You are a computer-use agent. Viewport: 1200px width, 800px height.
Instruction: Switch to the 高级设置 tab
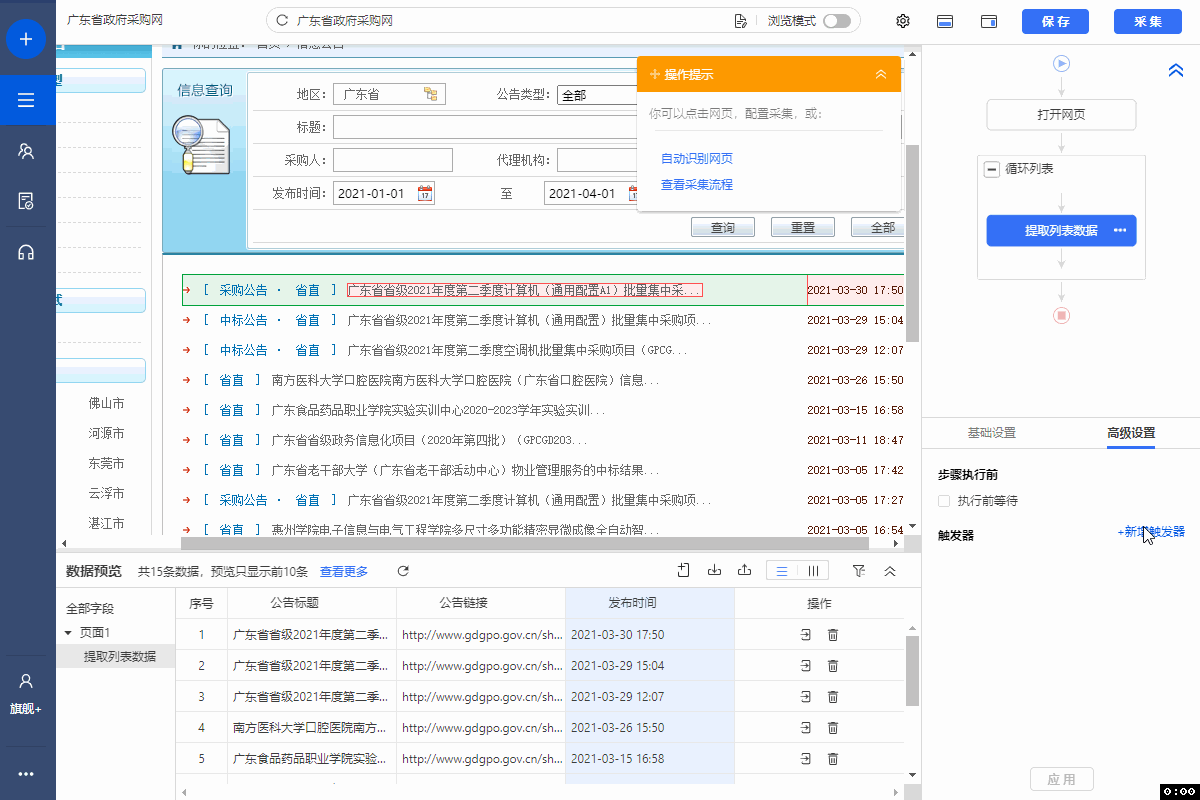point(1131,433)
